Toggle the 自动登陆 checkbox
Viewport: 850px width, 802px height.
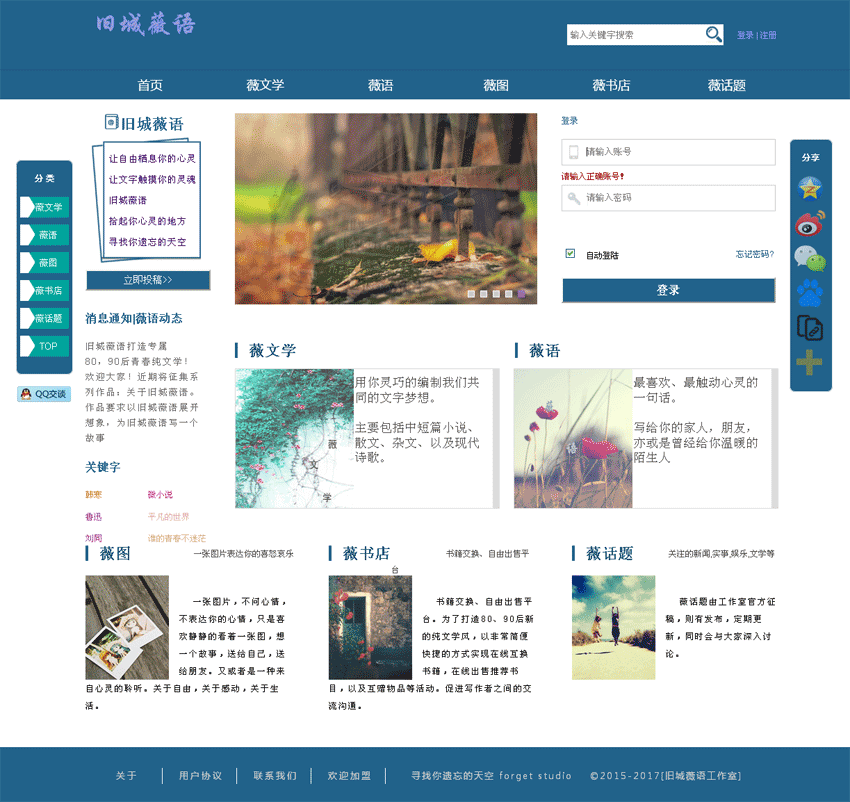coord(570,253)
